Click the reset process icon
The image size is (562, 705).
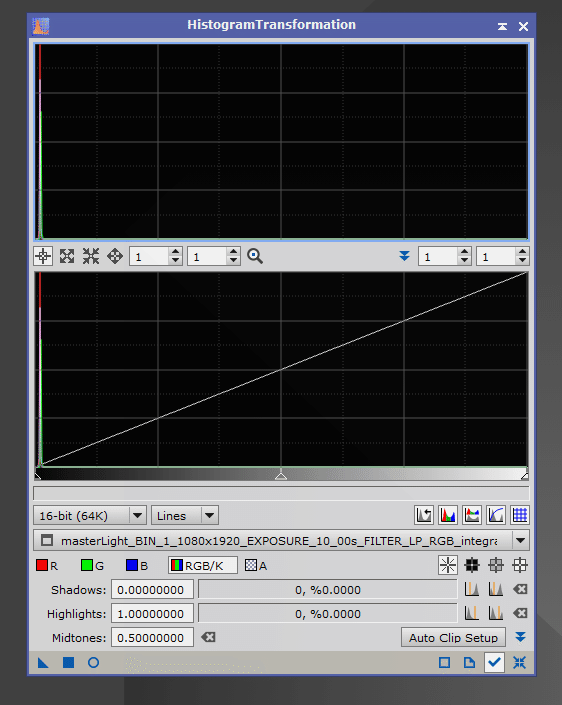coord(519,662)
